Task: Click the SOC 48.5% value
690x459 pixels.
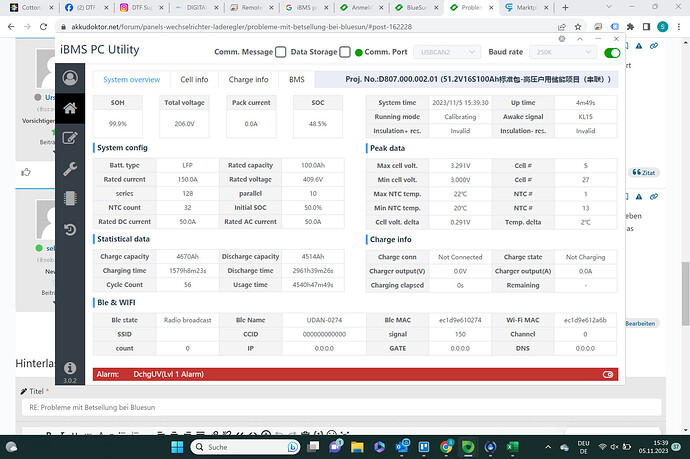Action: click(318, 124)
